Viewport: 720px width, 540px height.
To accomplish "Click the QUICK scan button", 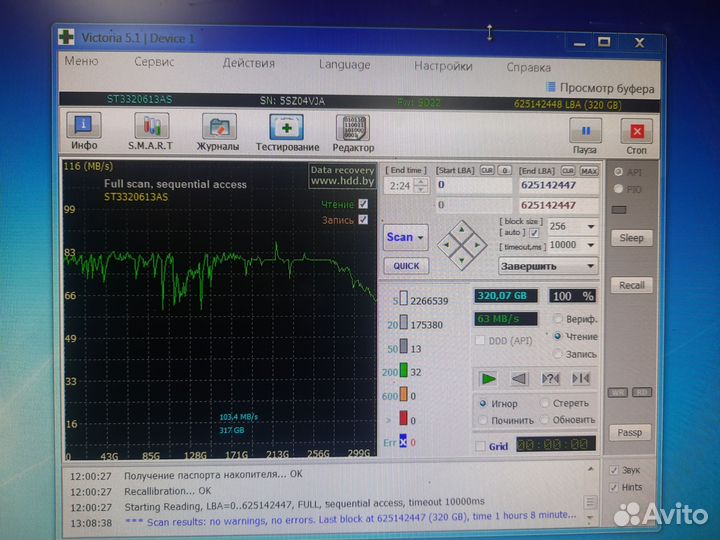I will coord(406,266).
